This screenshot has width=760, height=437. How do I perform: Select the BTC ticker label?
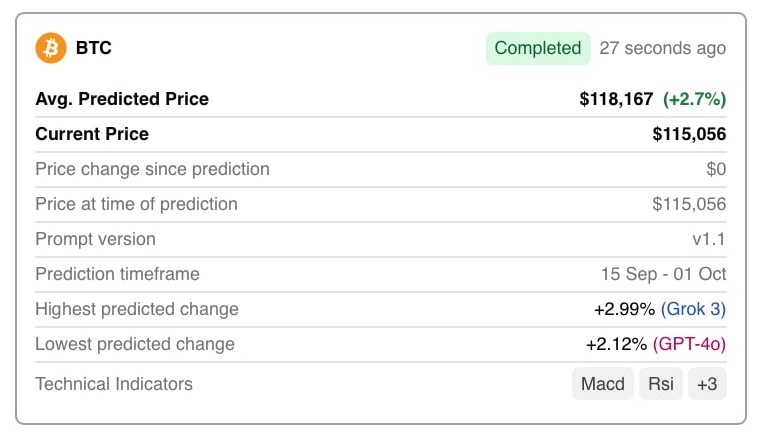point(94,48)
